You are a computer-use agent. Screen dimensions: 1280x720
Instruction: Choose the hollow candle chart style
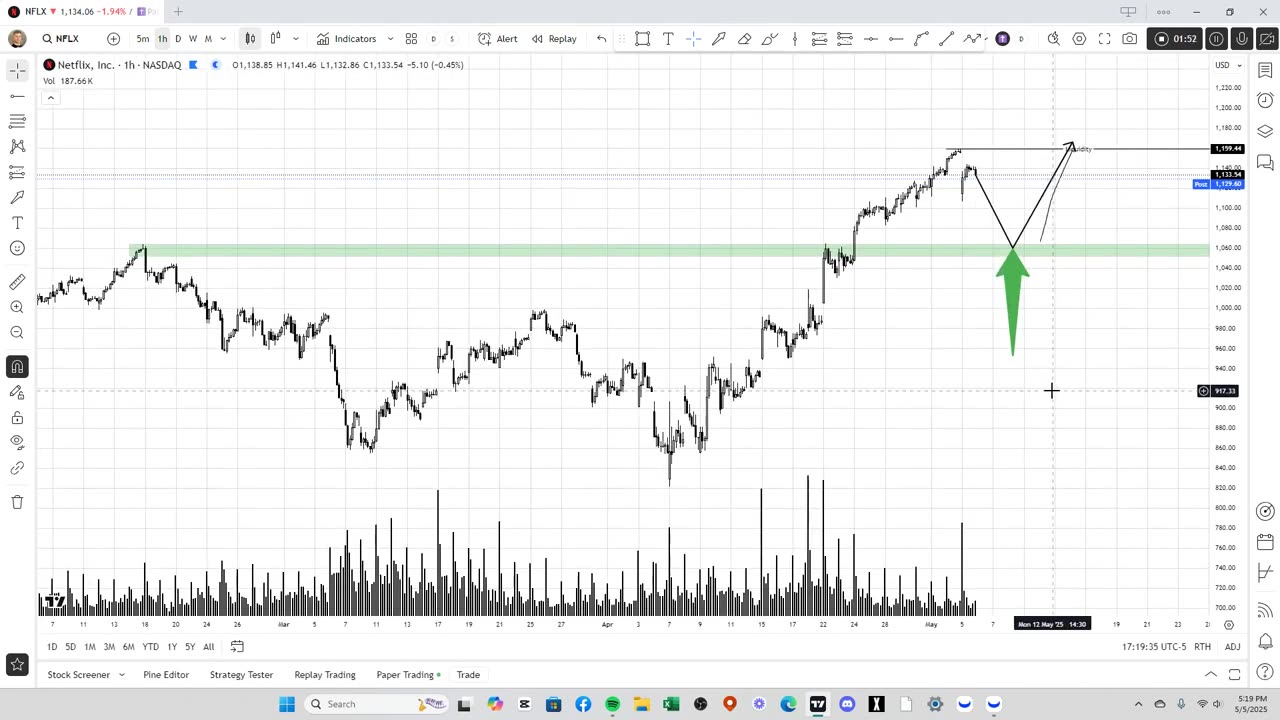coord(275,39)
